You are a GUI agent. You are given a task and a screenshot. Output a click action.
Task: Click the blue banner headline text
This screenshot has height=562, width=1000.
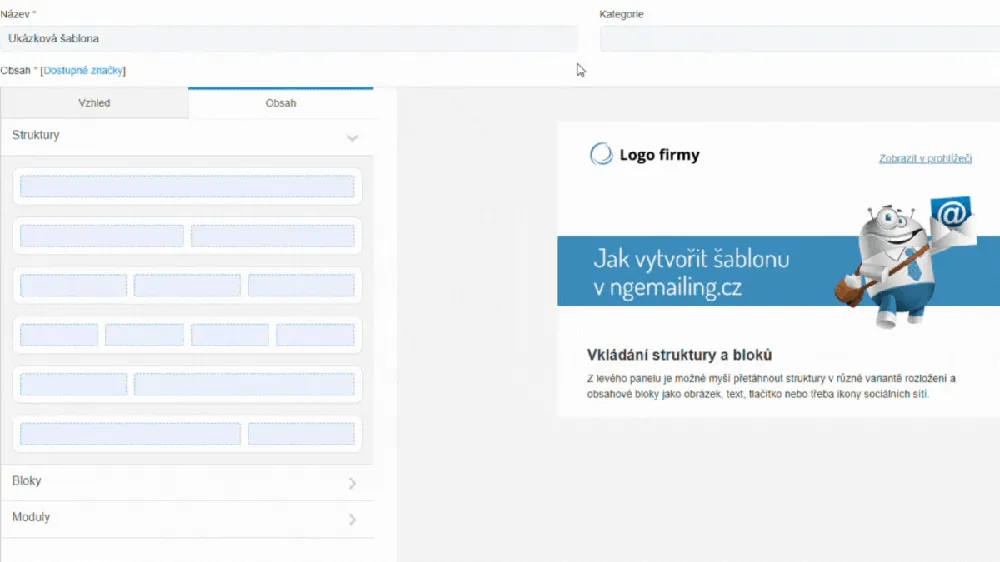click(690, 272)
